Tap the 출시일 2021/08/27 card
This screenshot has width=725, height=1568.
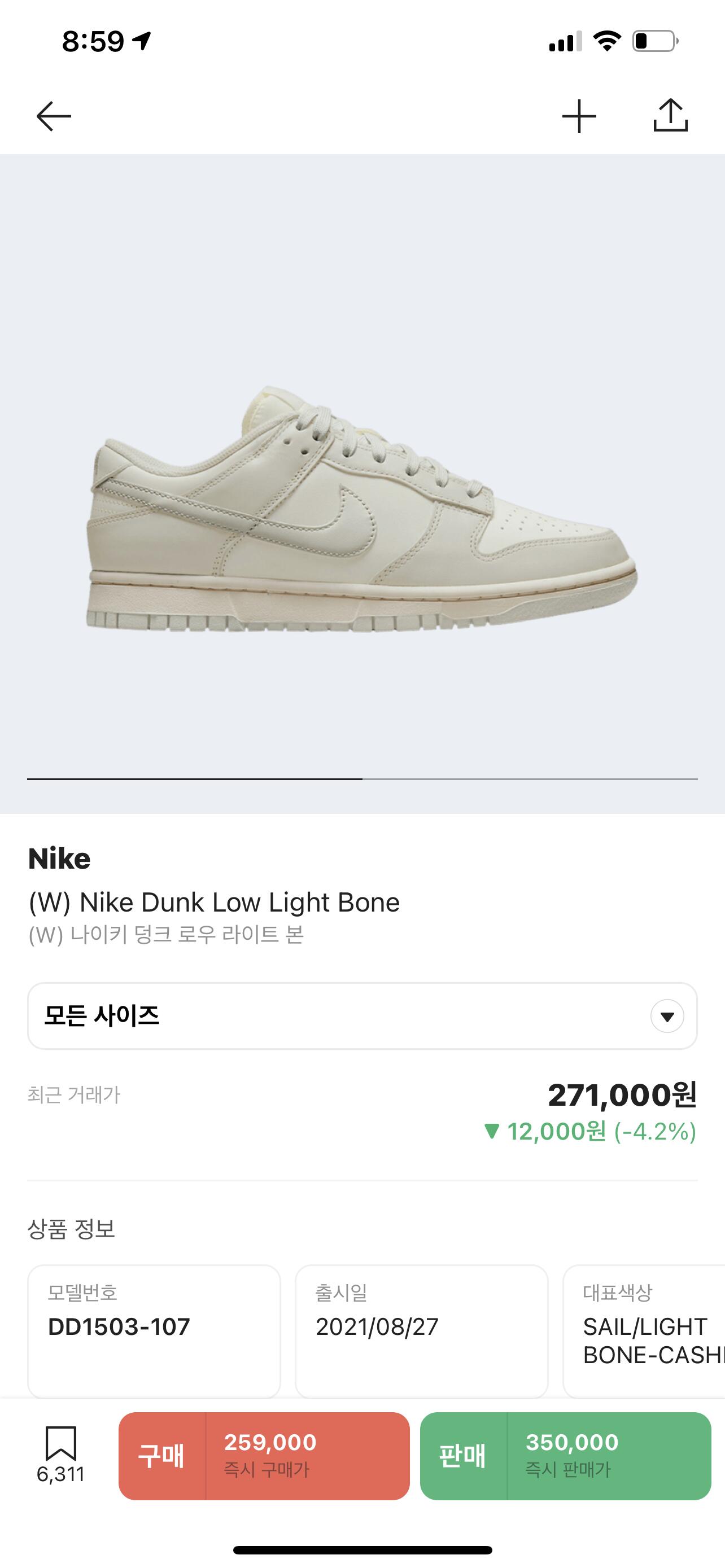421,1330
